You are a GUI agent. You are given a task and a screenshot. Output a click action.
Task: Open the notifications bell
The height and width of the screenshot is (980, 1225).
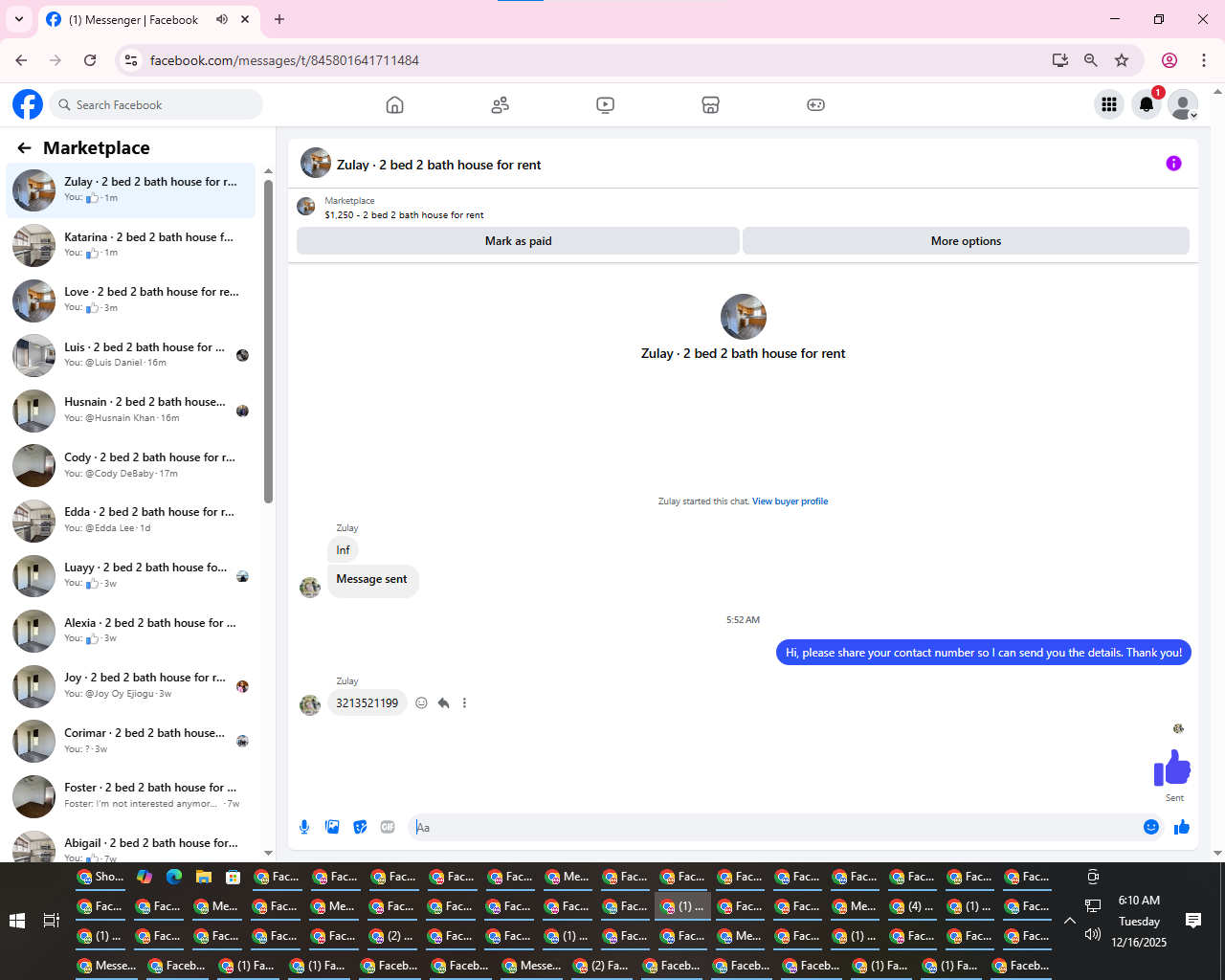[x=1147, y=105]
